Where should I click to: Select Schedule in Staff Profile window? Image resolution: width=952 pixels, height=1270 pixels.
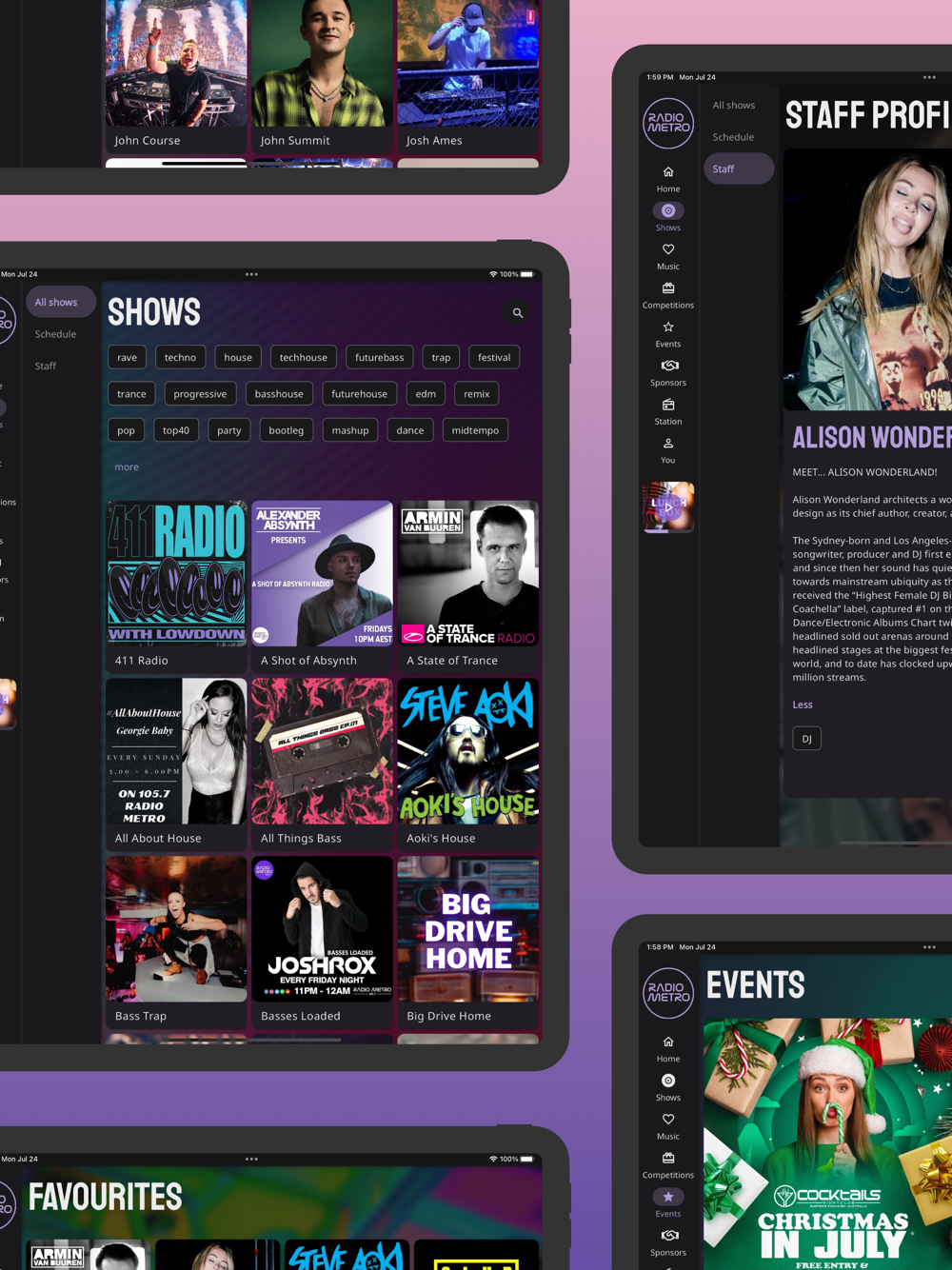tap(733, 137)
